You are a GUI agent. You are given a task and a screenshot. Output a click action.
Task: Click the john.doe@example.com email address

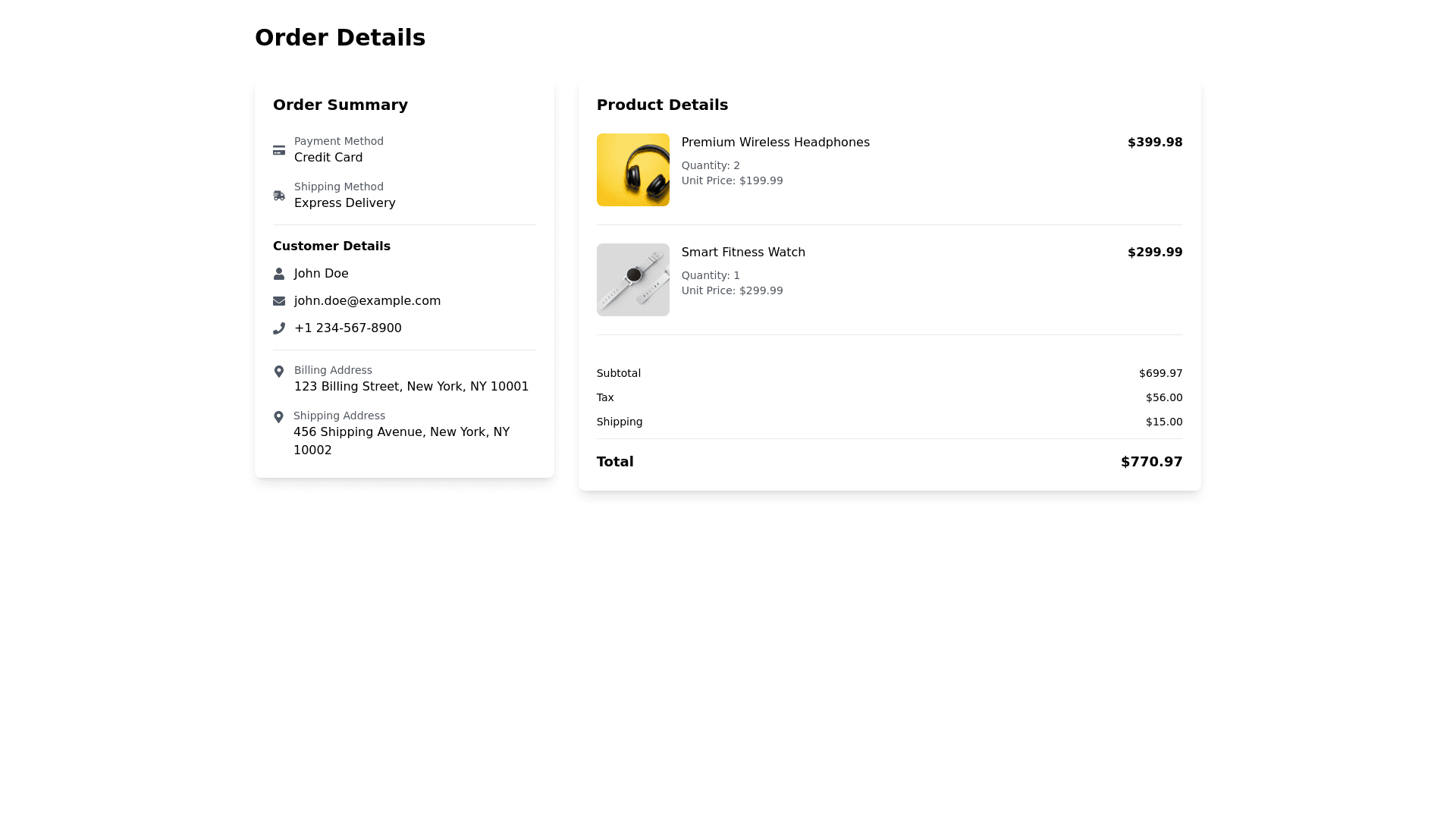coord(367,301)
